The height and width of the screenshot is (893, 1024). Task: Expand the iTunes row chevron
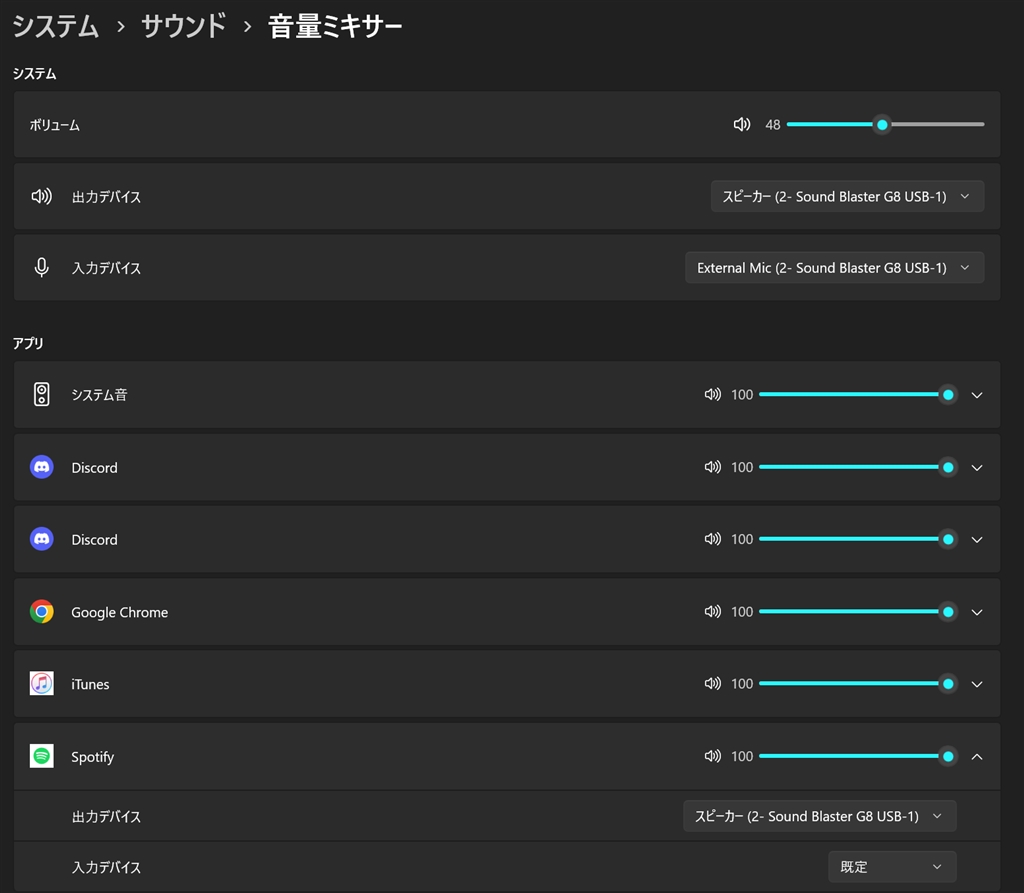977,684
